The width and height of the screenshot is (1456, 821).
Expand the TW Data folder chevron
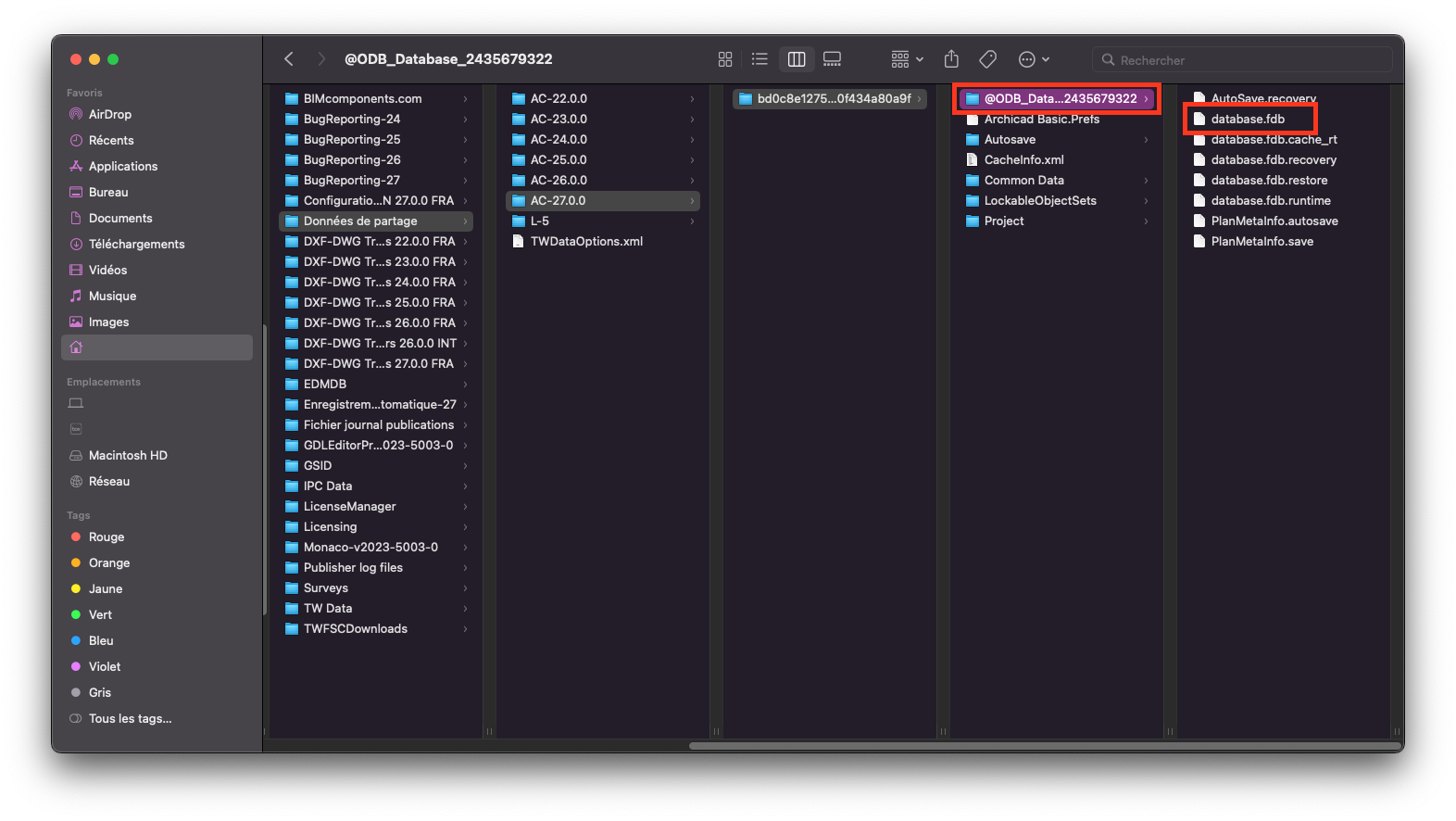pyautogui.click(x=465, y=608)
